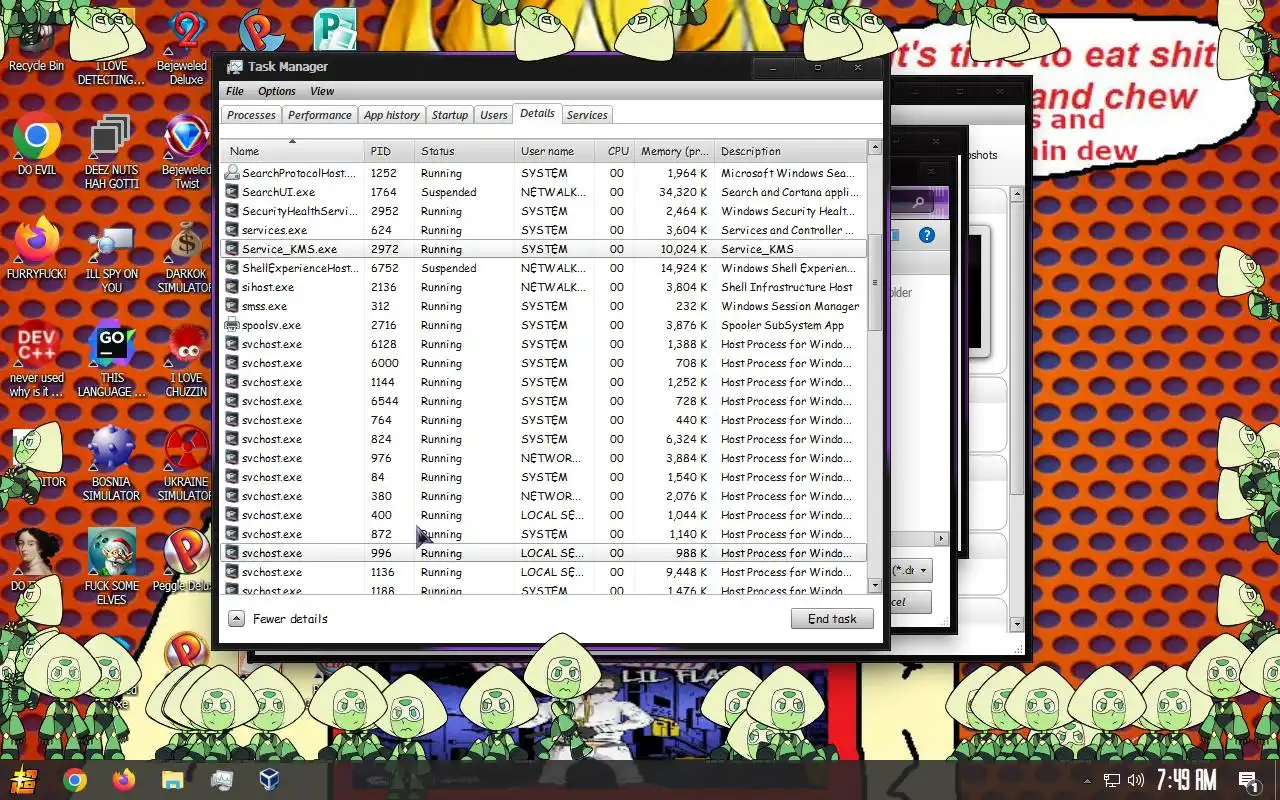Switch to the Processes tab

tap(251, 115)
